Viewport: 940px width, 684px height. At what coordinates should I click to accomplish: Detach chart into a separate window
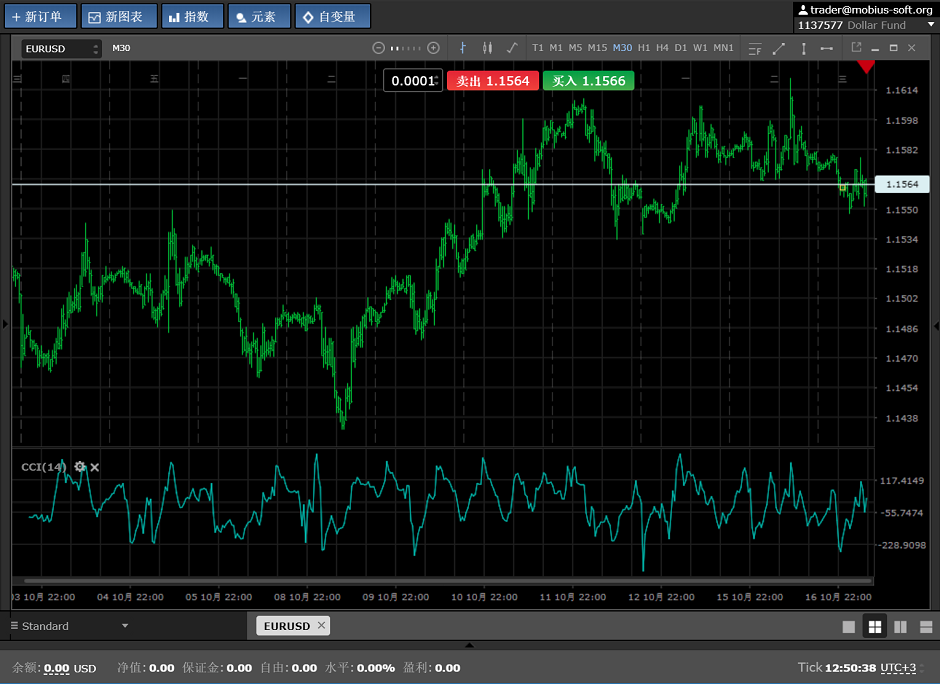(x=856, y=47)
